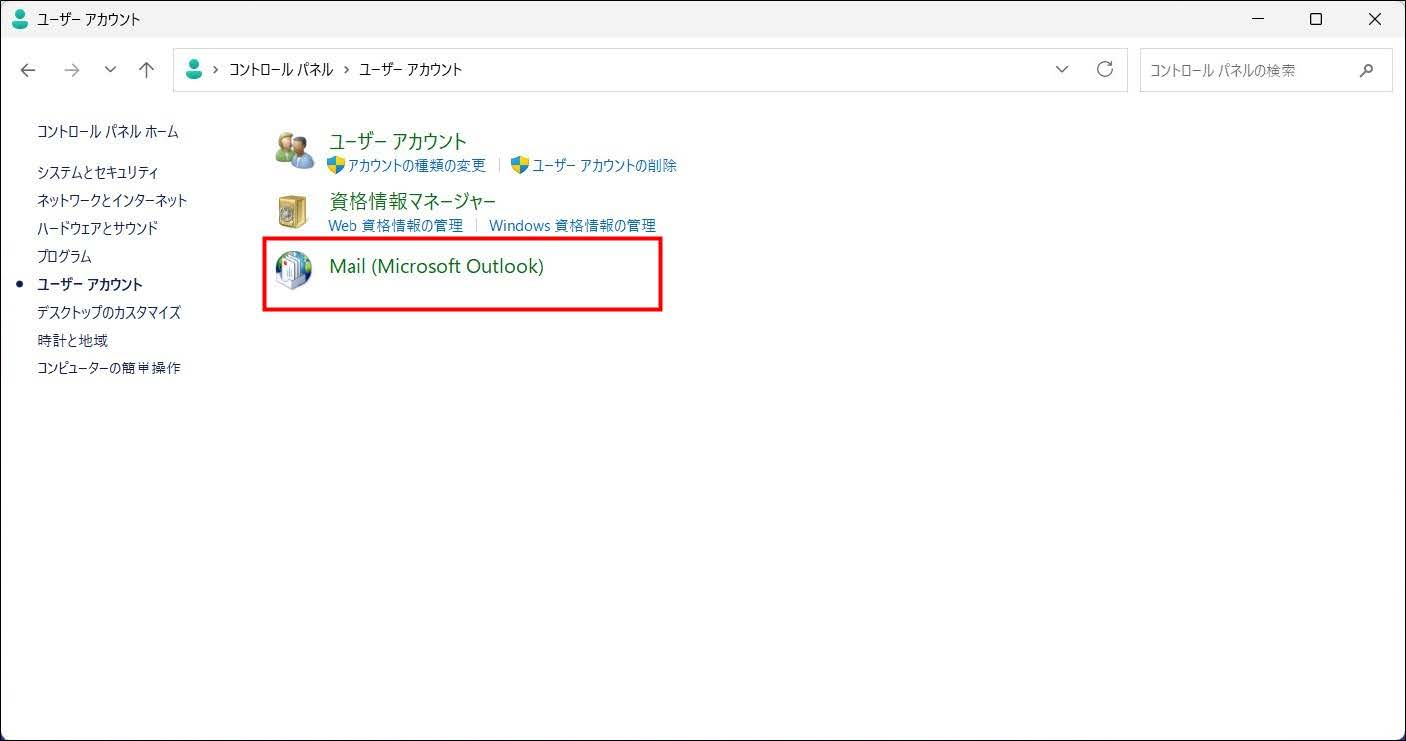Close the ユーザー アカウント window

pos(1375,19)
